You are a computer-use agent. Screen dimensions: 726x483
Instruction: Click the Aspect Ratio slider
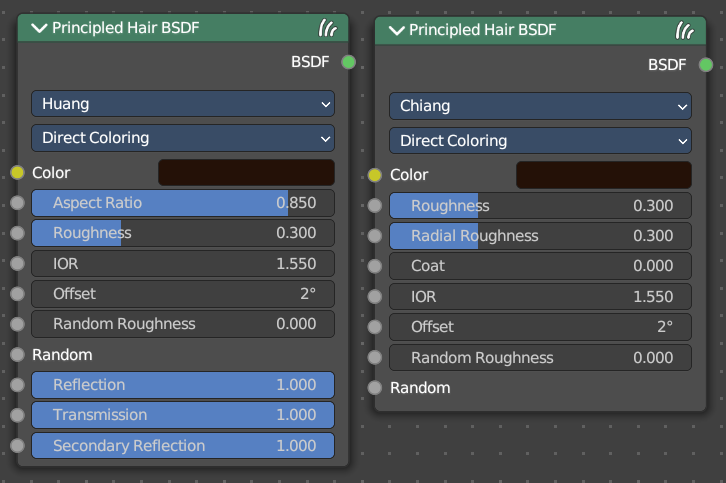(x=183, y=203)
